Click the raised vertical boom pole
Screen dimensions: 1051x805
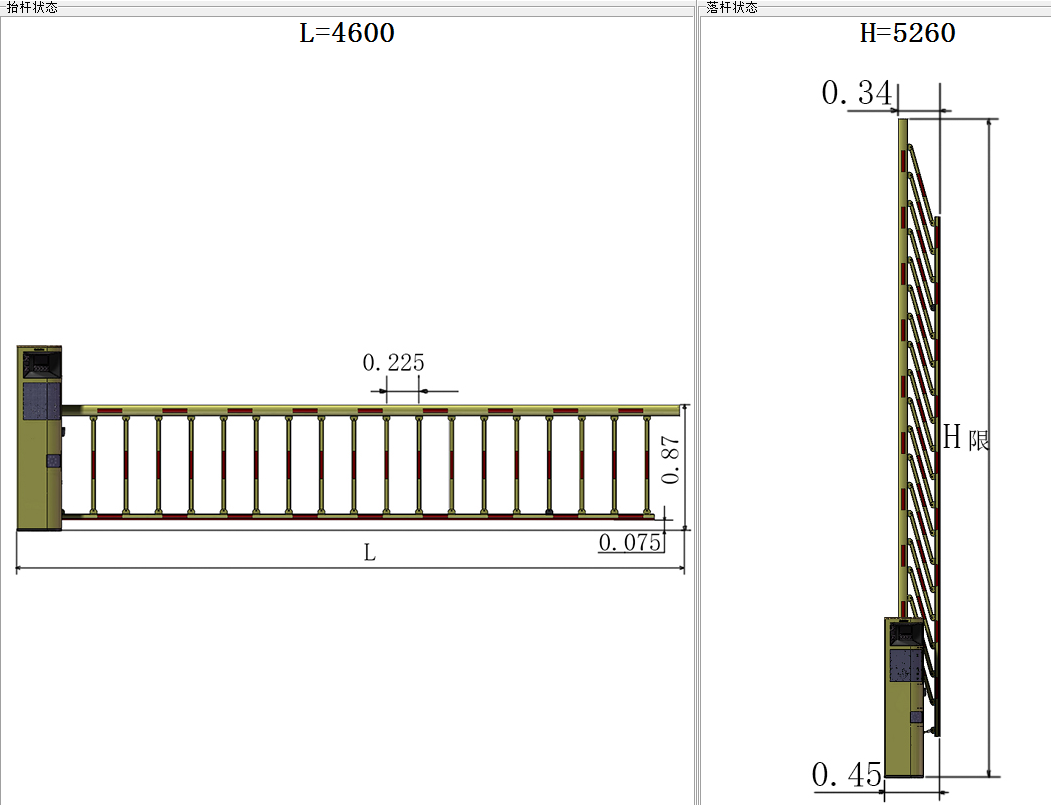[903, 360]
